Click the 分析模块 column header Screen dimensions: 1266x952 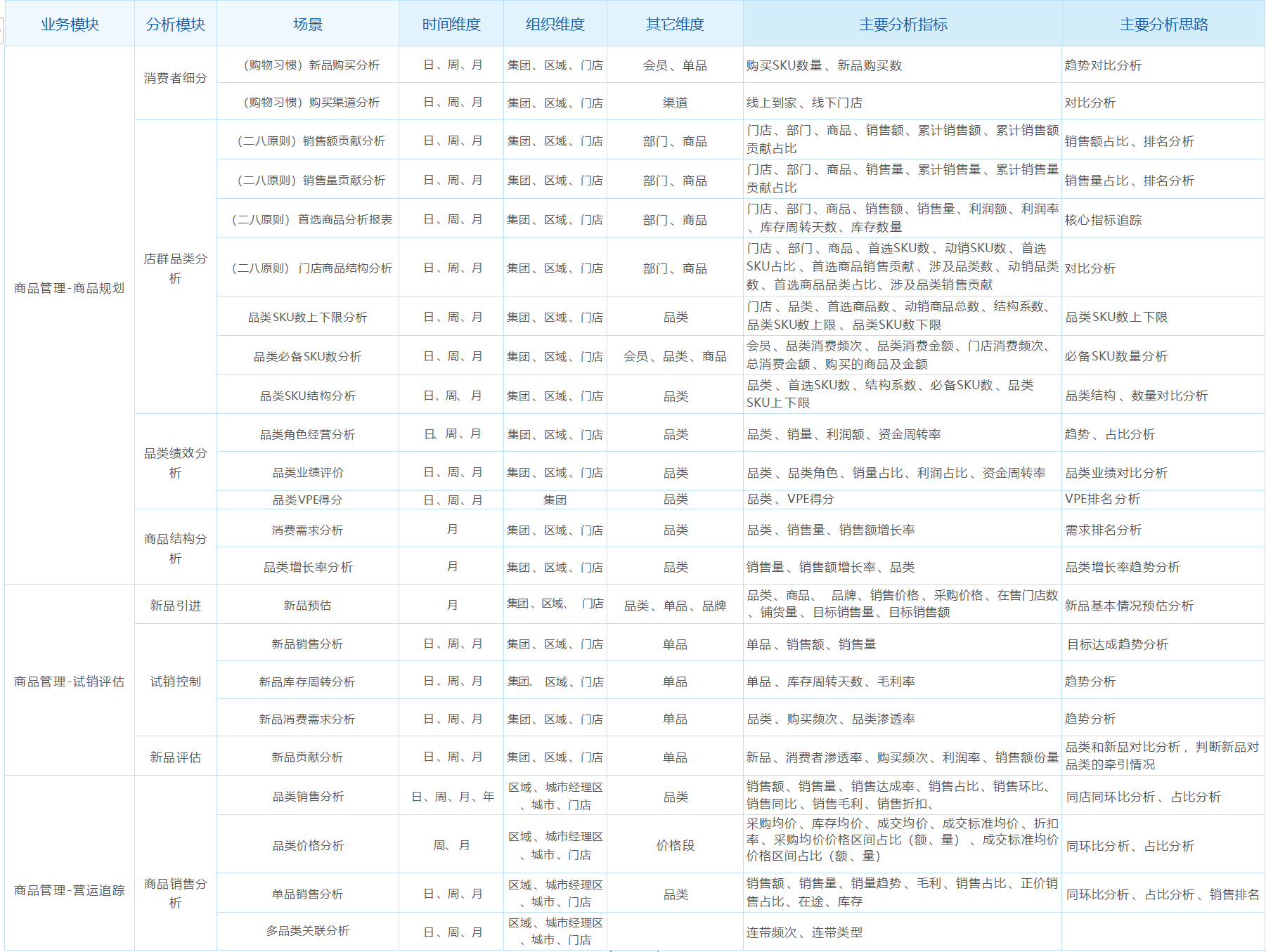pyautogui.click(x=175, y=25)
